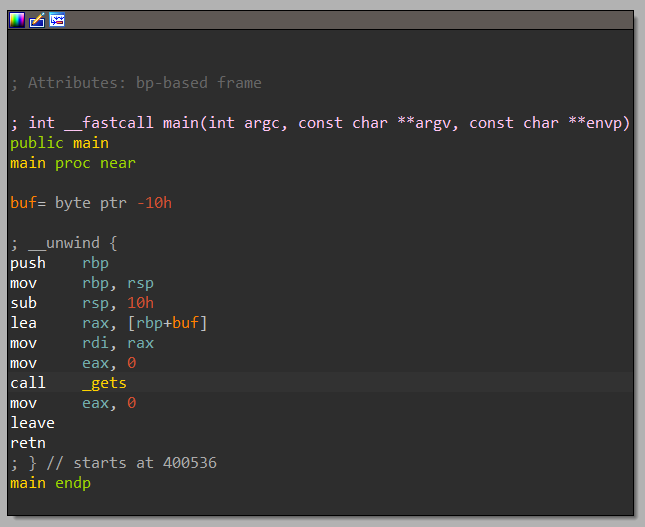Click the 'leave' instruction
The image size is (645, 527).
pos(32,423)
